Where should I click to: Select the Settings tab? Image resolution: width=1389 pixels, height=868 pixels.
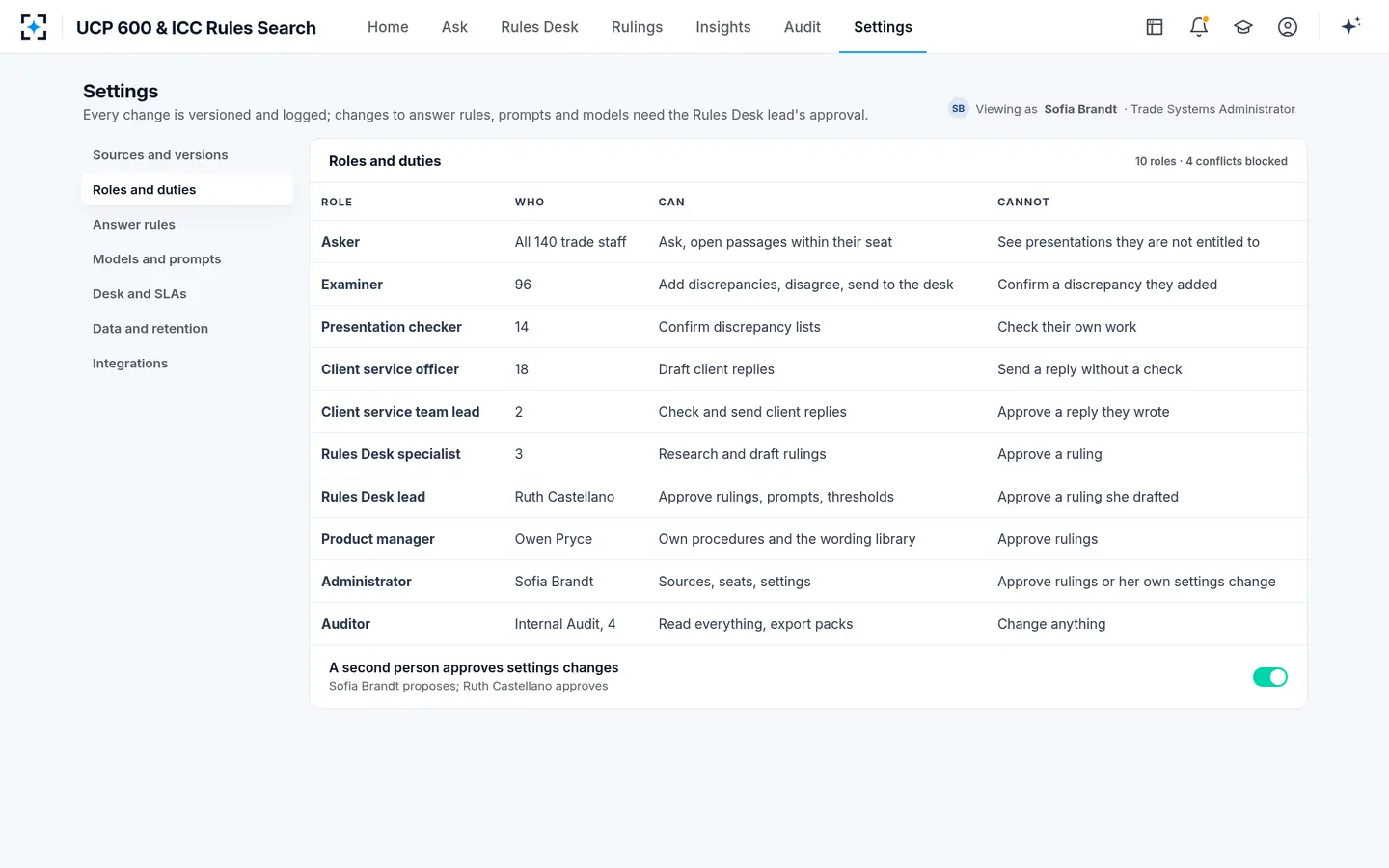(883, 27)
